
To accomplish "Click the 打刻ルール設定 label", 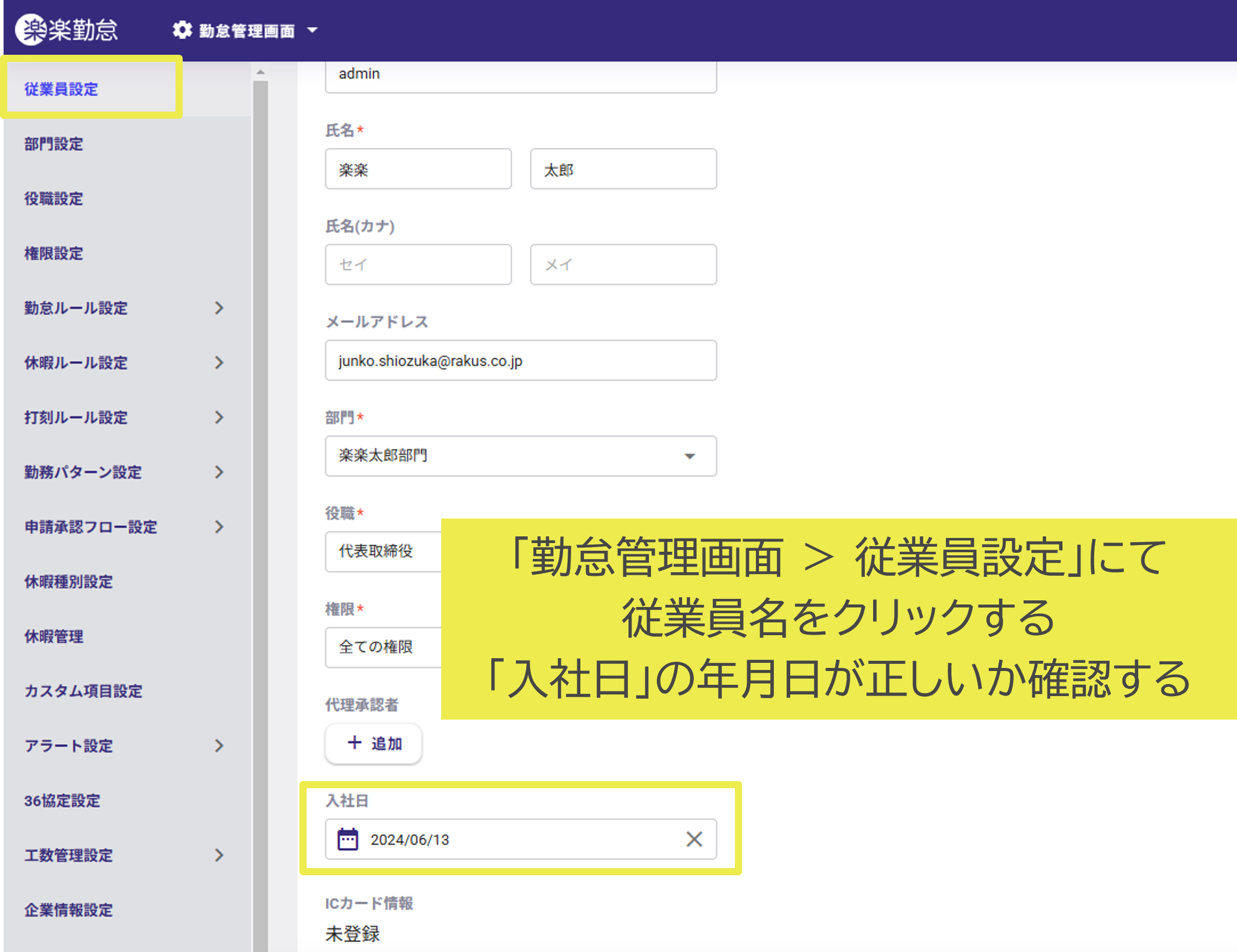I will coord(76,417).
